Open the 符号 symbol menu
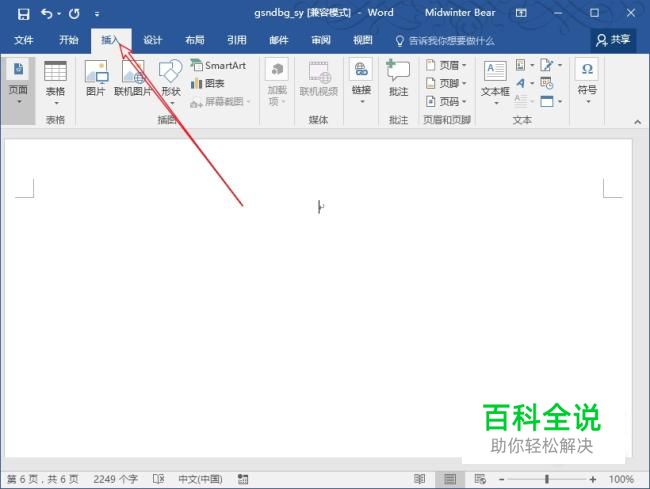650x489 pixels. click(587, 82)
